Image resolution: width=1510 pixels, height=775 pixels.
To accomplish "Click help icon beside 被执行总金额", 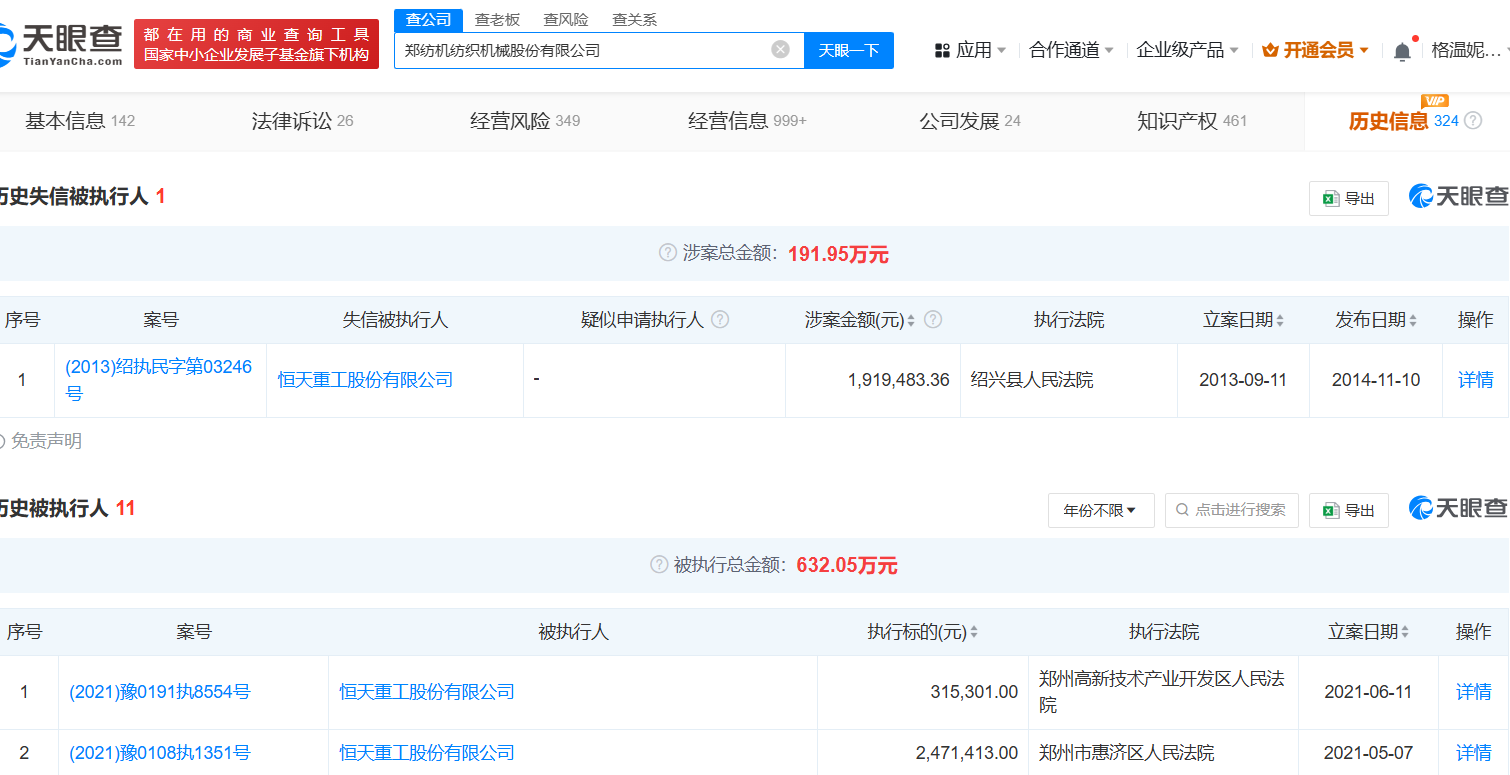I will pyautogui.click(x=658, y=565).
